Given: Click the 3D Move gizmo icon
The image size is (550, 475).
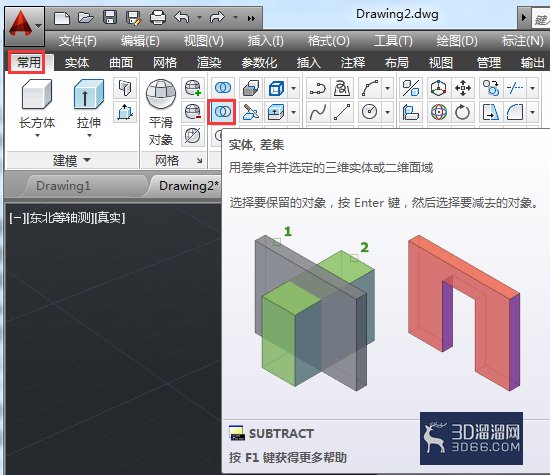Looking at the screenshot, I should tap(439, 88).
